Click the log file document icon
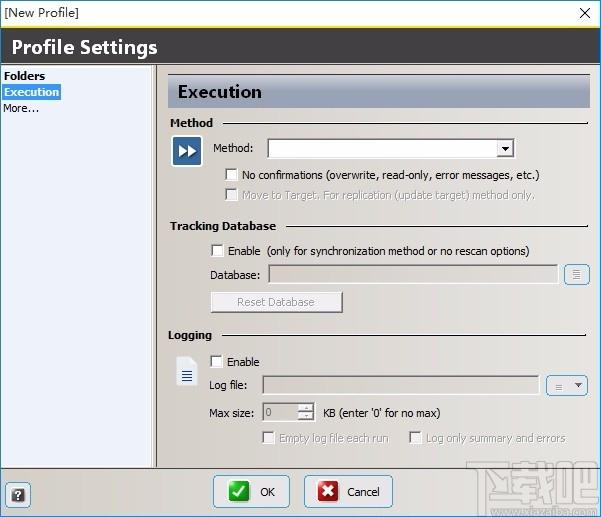The height and width of the screenshot is (517, 601). click(187, 371)
